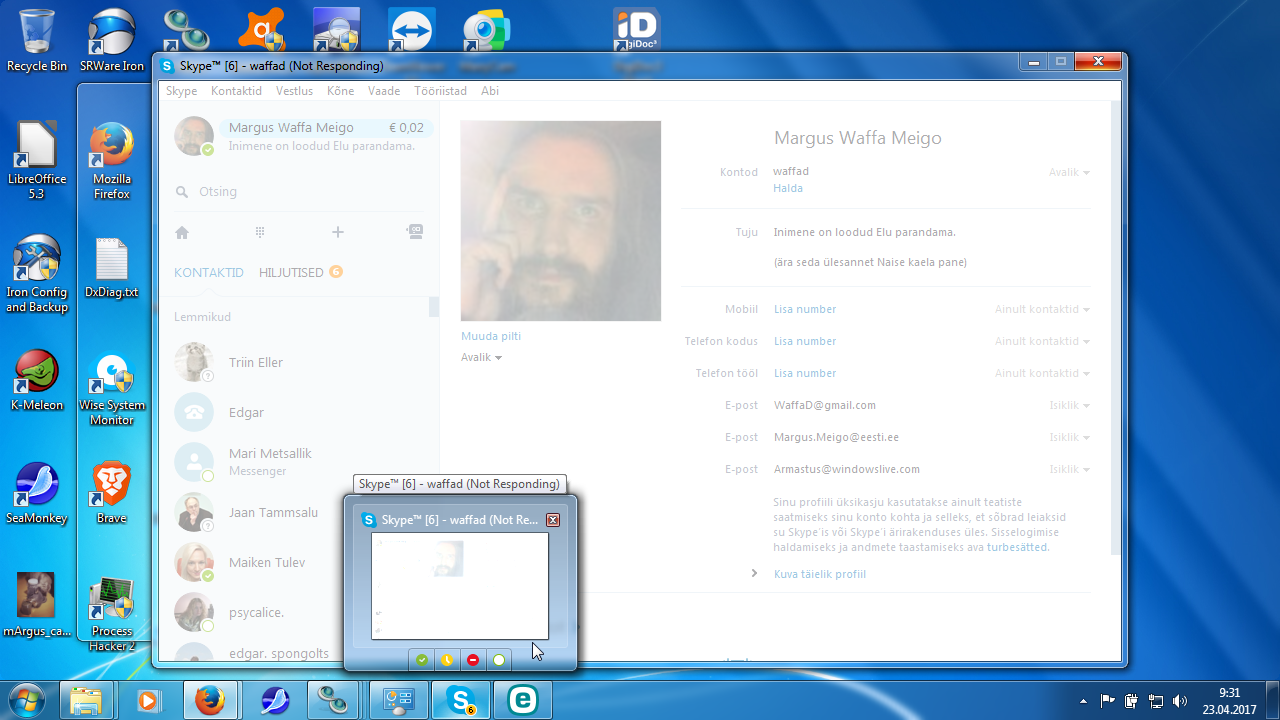This screenshot has width=1280, height=720.
Task: Open Windows Explorer from the taskbar
Action: [x=85, y=700]
